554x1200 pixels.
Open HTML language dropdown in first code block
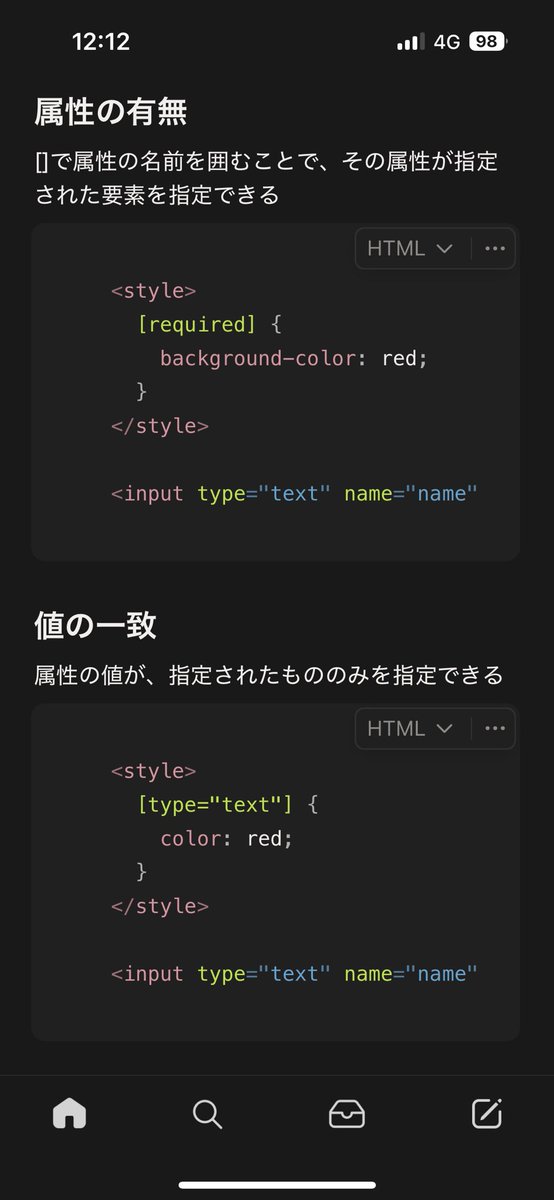pyautogui.click(x=410, y=248)
